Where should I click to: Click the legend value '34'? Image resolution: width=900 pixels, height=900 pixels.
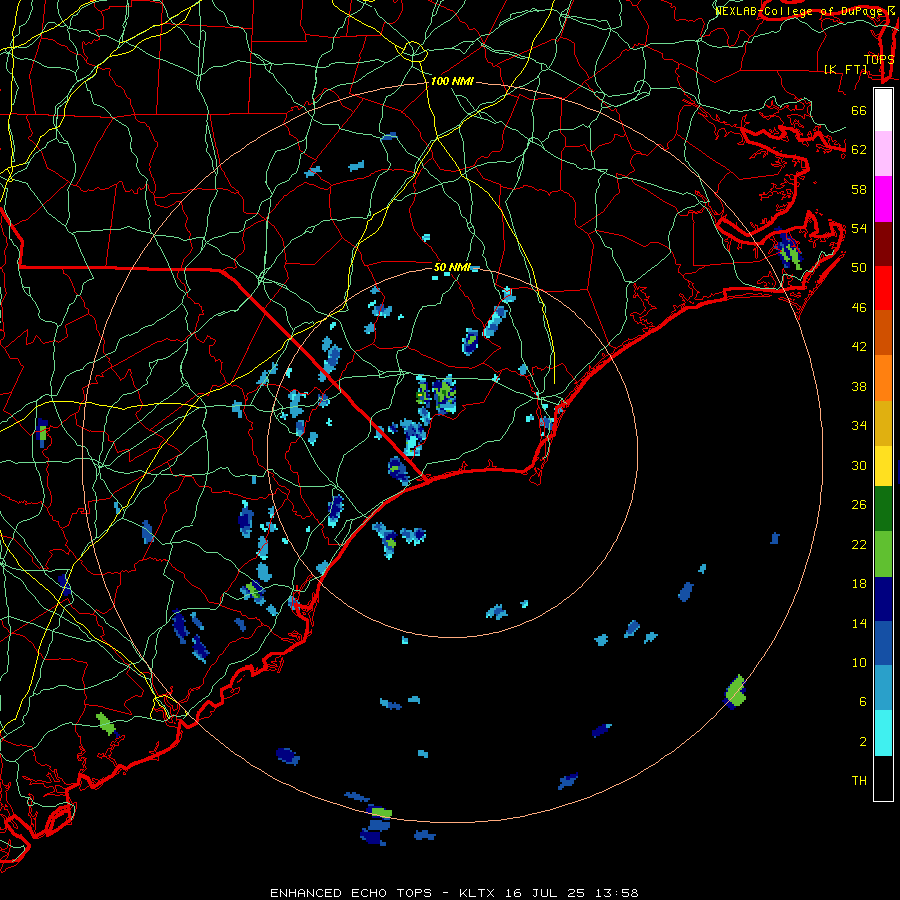click(x=859, y=426)
